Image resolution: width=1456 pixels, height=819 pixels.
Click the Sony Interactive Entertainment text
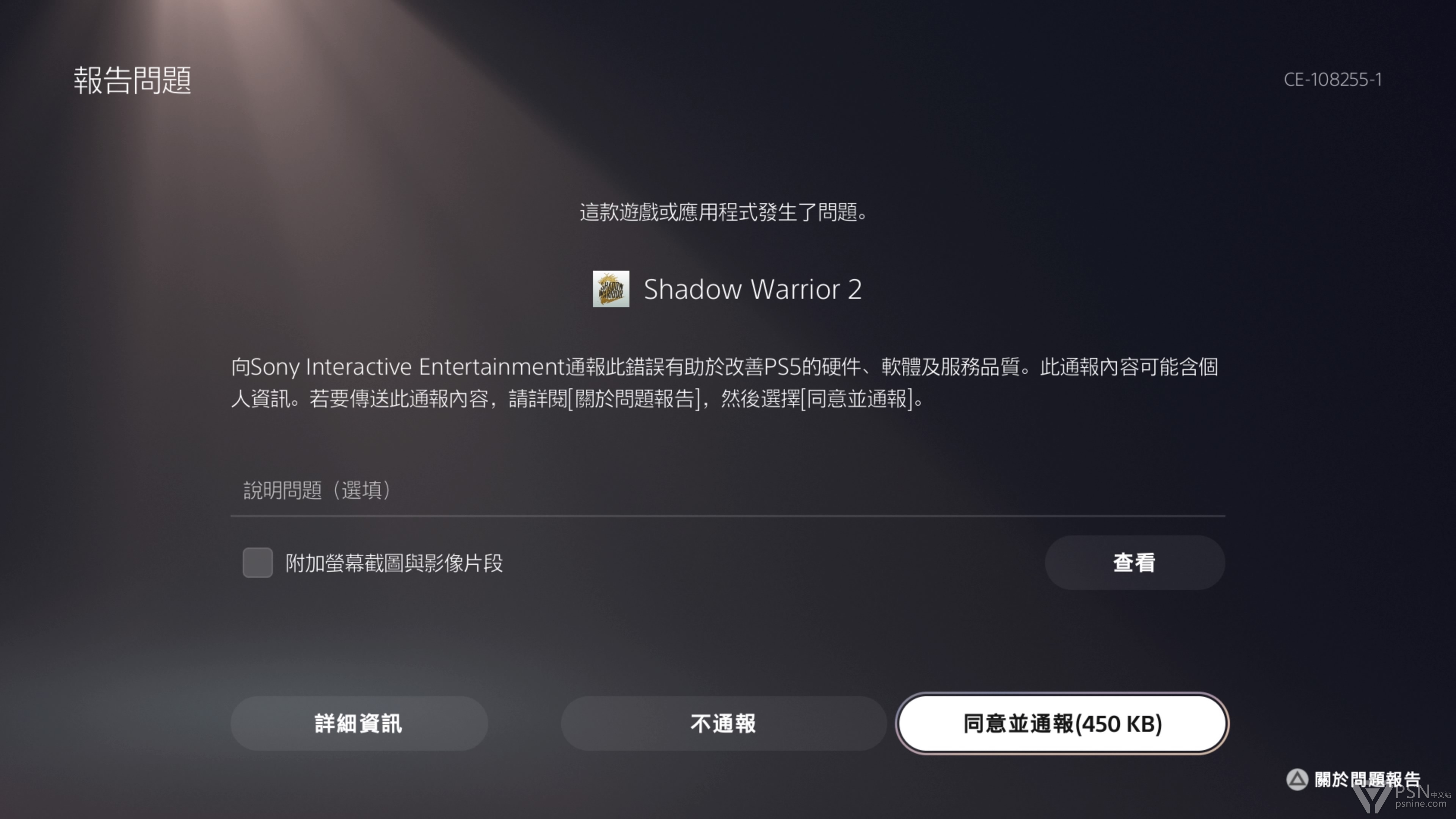[407, 367]
